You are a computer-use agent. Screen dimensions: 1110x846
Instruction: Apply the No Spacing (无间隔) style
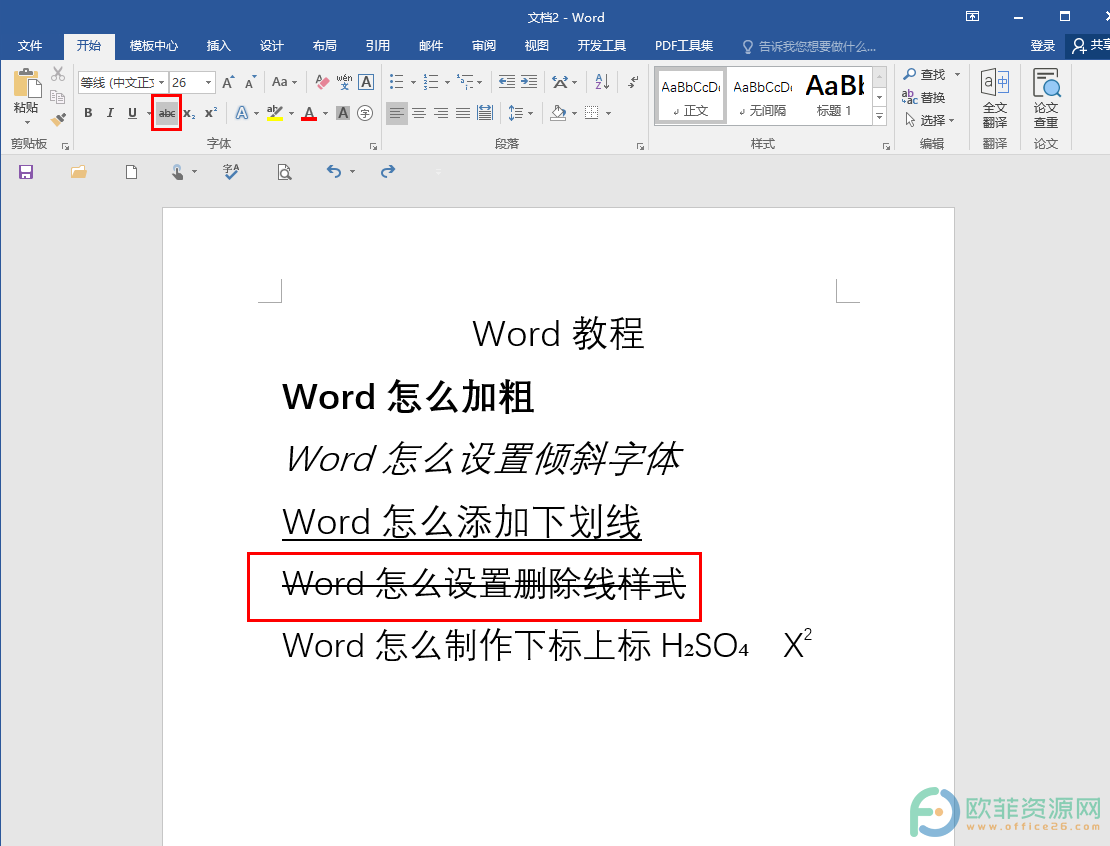click(762, 96)
